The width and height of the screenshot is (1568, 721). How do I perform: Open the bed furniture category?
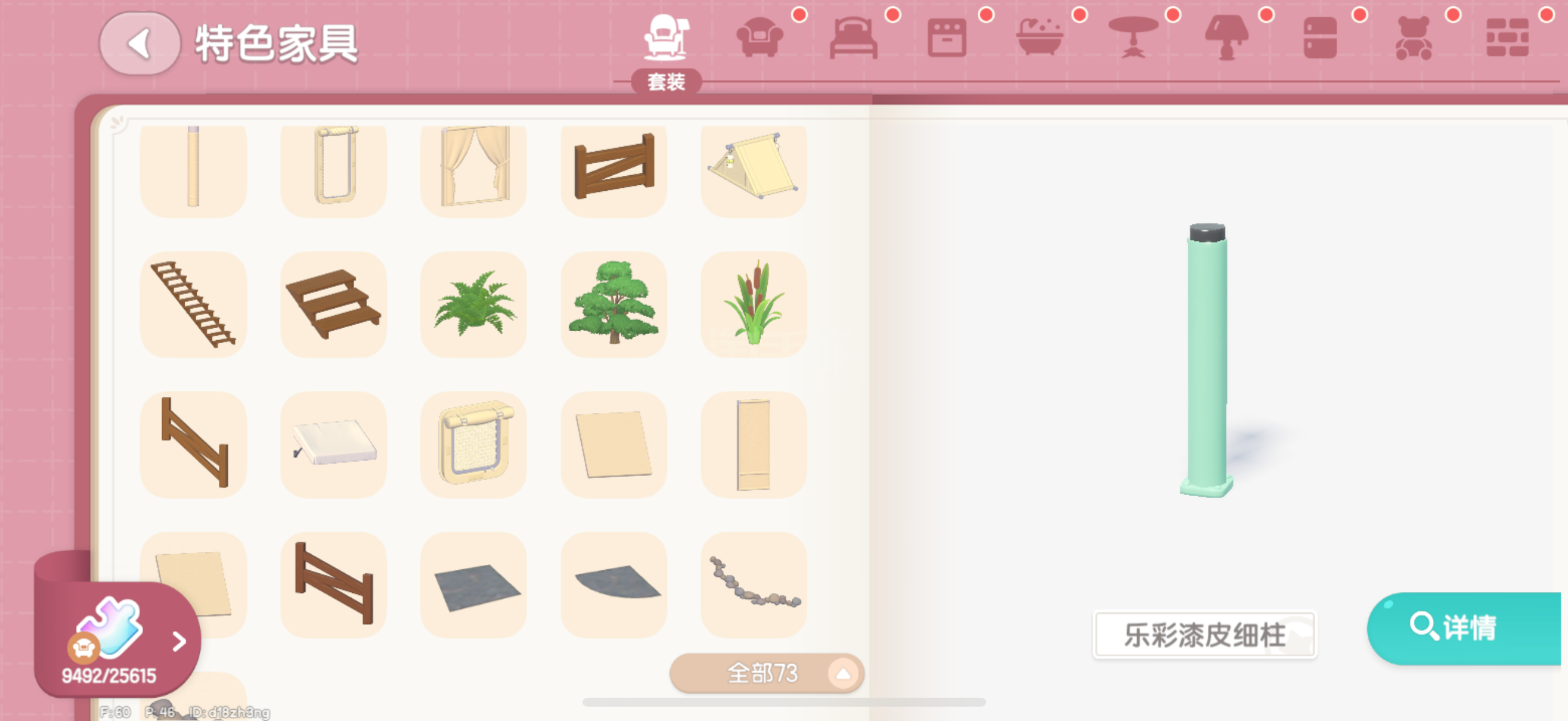coord(853,38)
